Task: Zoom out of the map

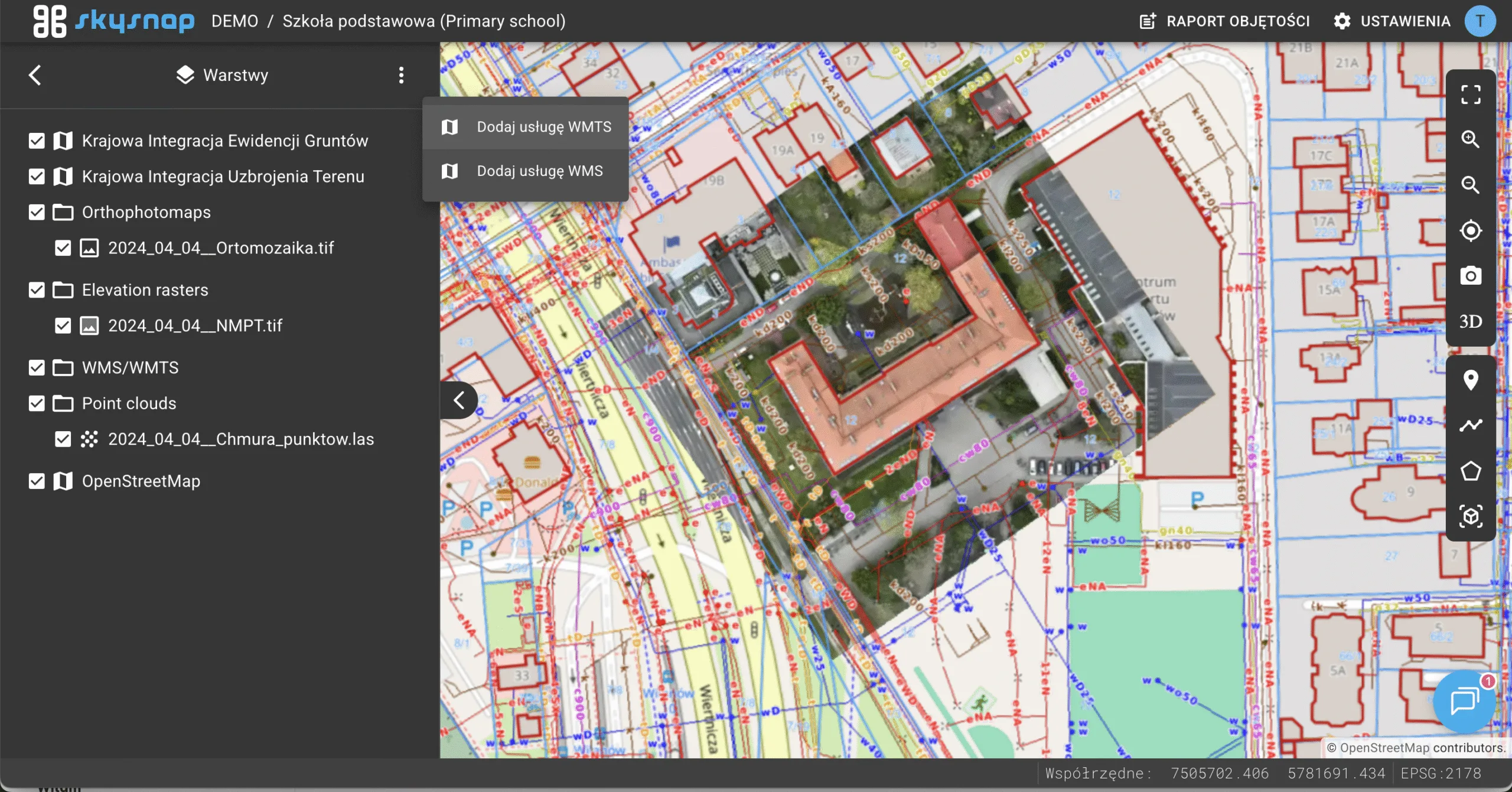Action: (x=1470, y=185)
